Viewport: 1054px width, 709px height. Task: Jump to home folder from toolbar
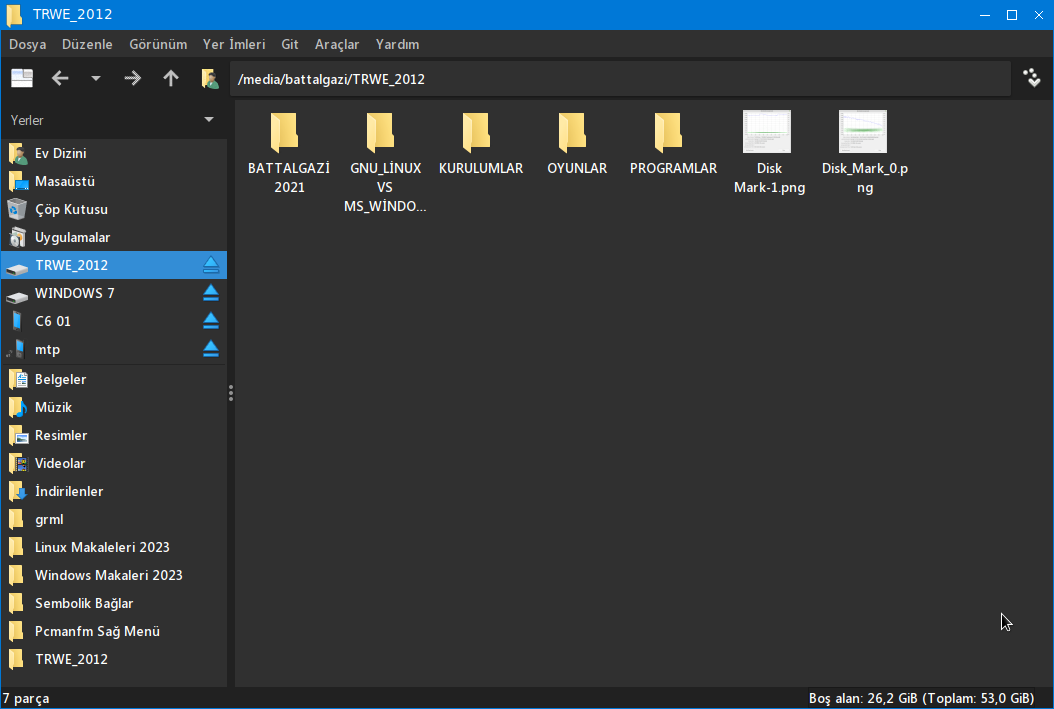(x=210, y=79)
